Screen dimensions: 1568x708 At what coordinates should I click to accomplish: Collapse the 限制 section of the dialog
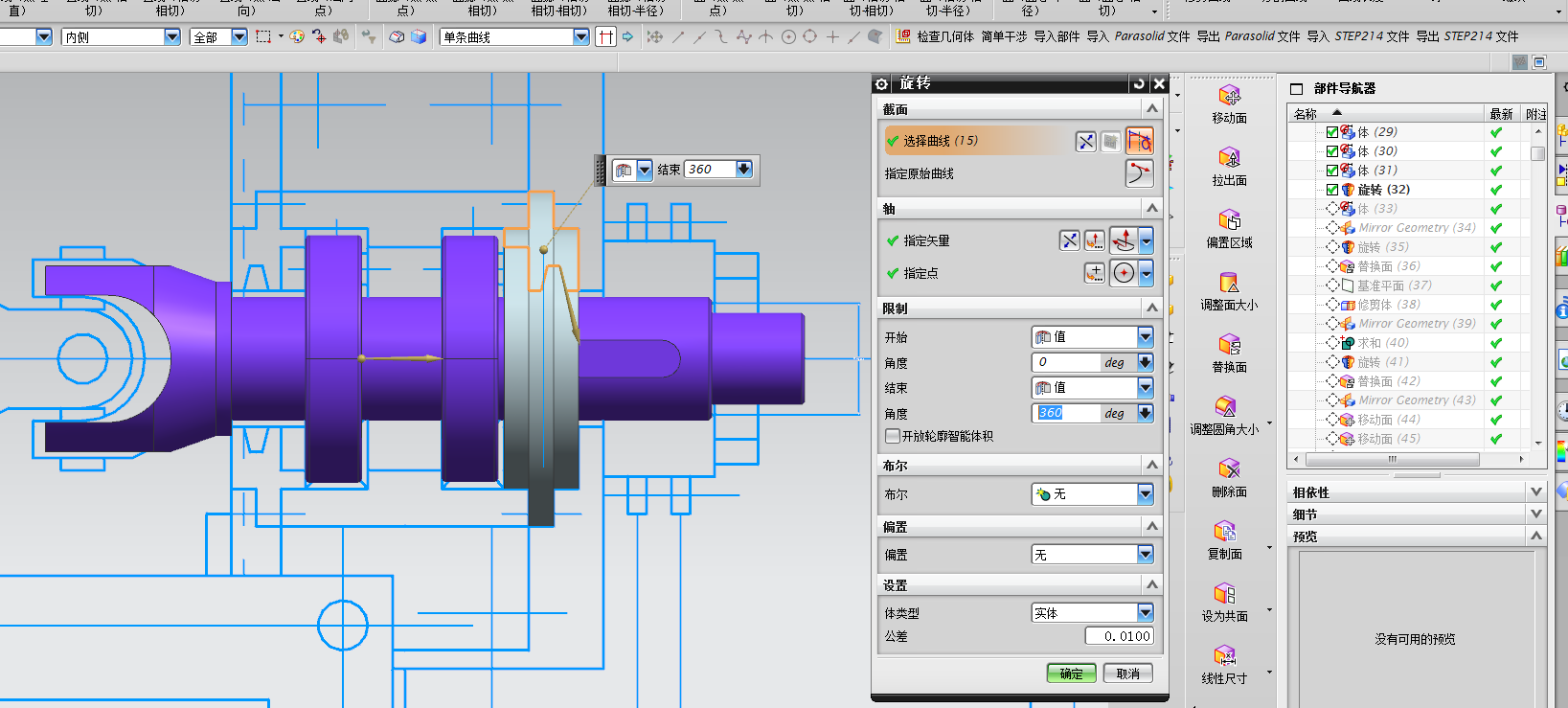coord(1152,308)
